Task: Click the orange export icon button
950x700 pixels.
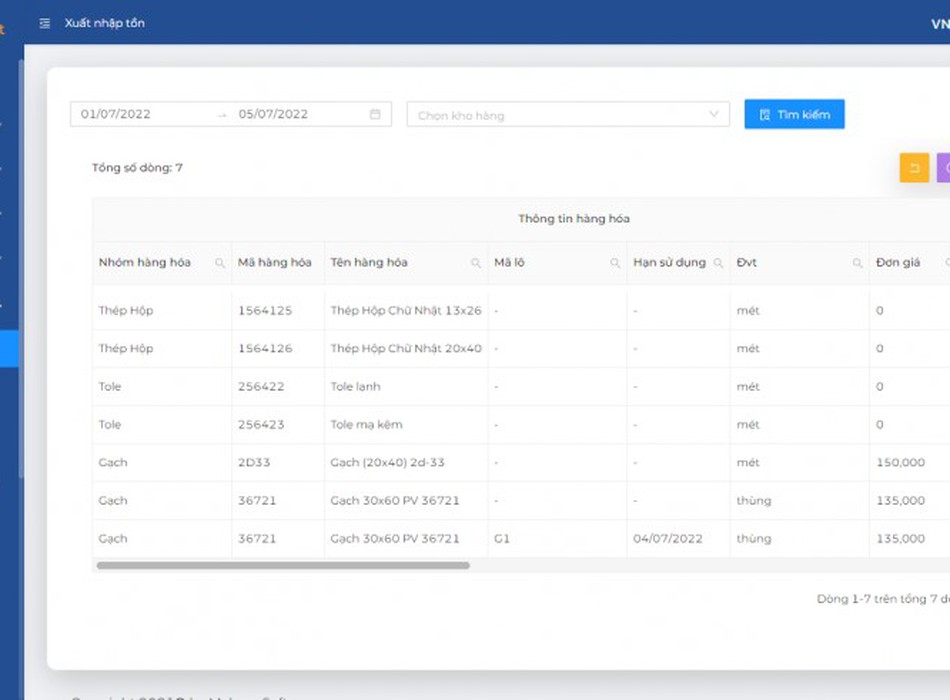Action: [914, 168]
